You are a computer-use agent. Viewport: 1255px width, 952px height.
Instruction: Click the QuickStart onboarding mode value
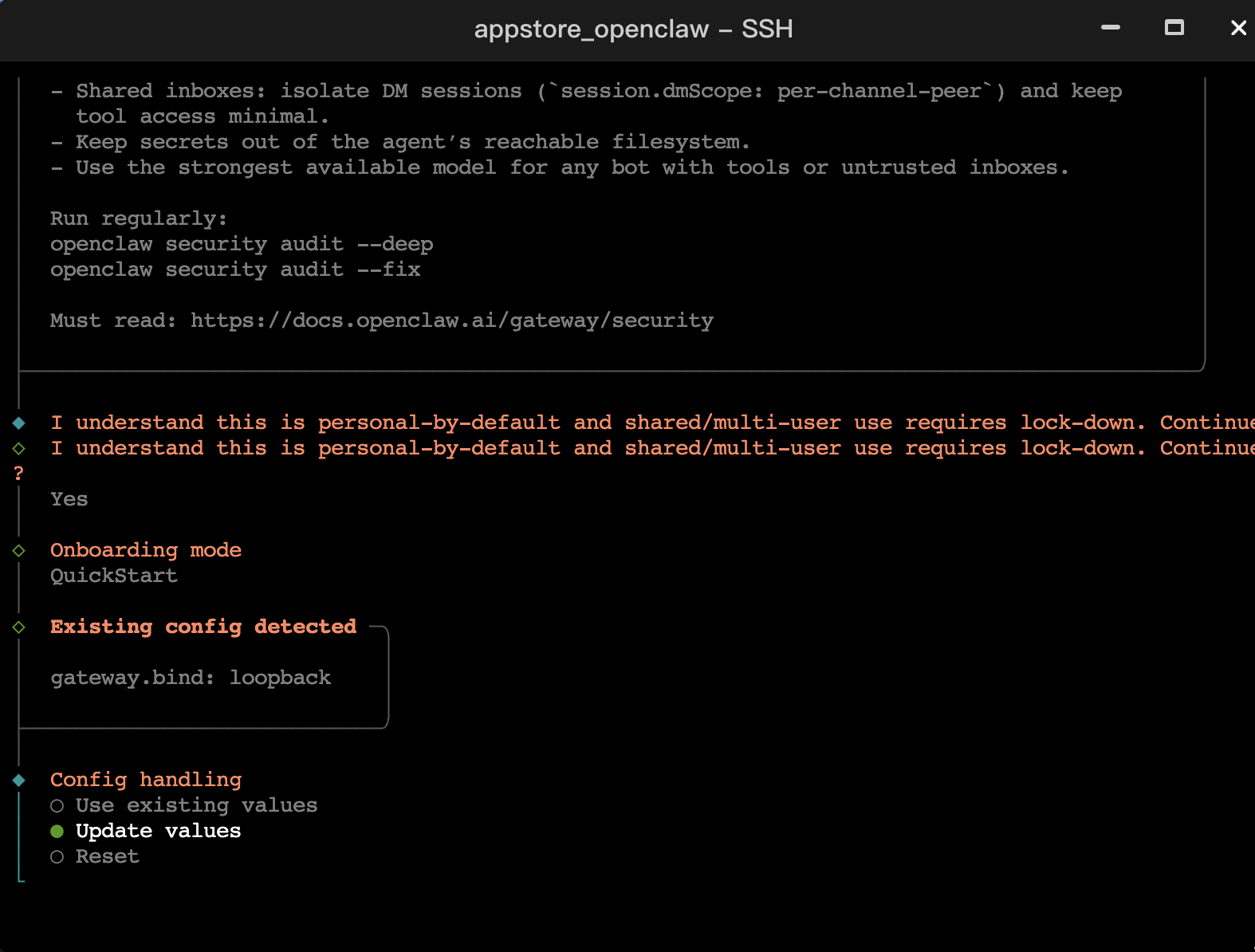[114, 576]
